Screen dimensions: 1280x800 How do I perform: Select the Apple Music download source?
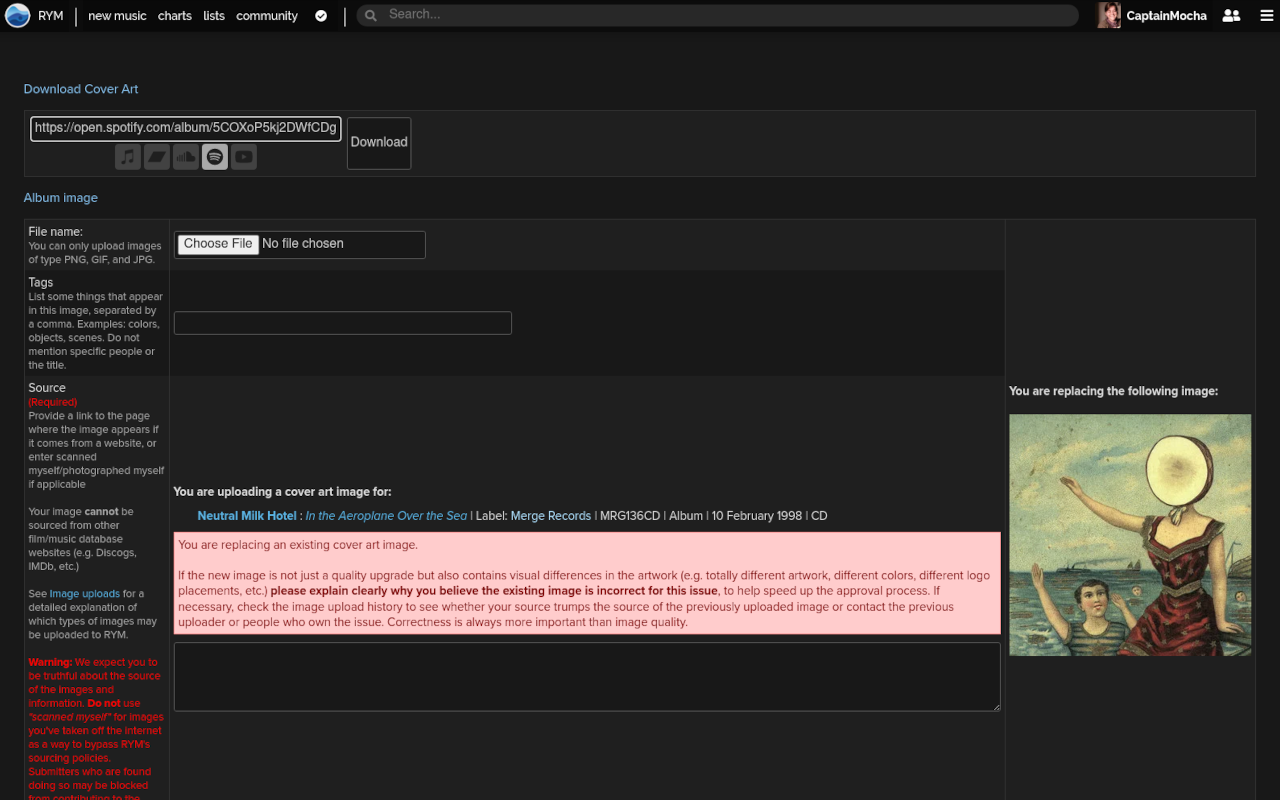(x=127, y=156)
